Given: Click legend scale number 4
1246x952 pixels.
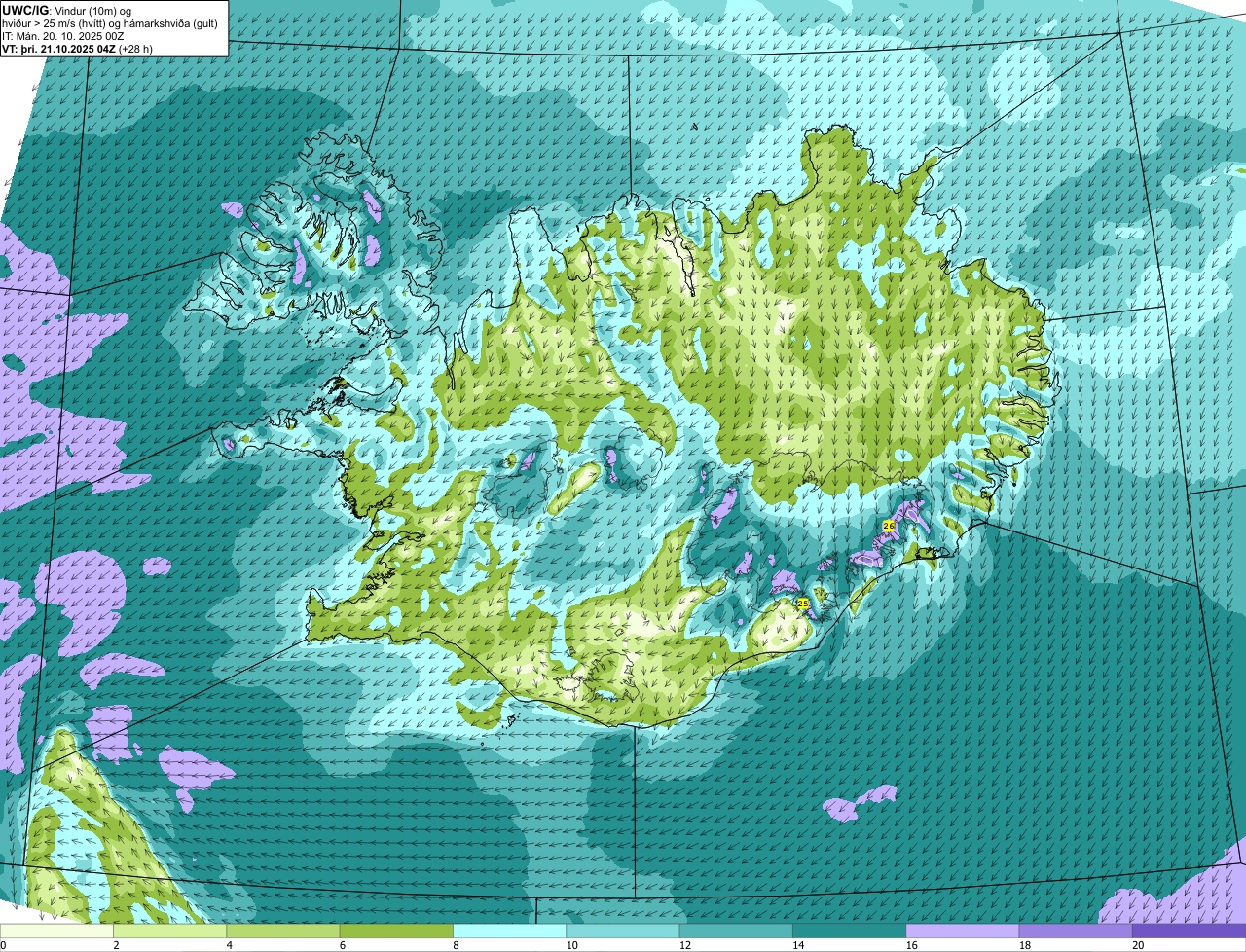Looking at the screenshot, I should point(229,945).
